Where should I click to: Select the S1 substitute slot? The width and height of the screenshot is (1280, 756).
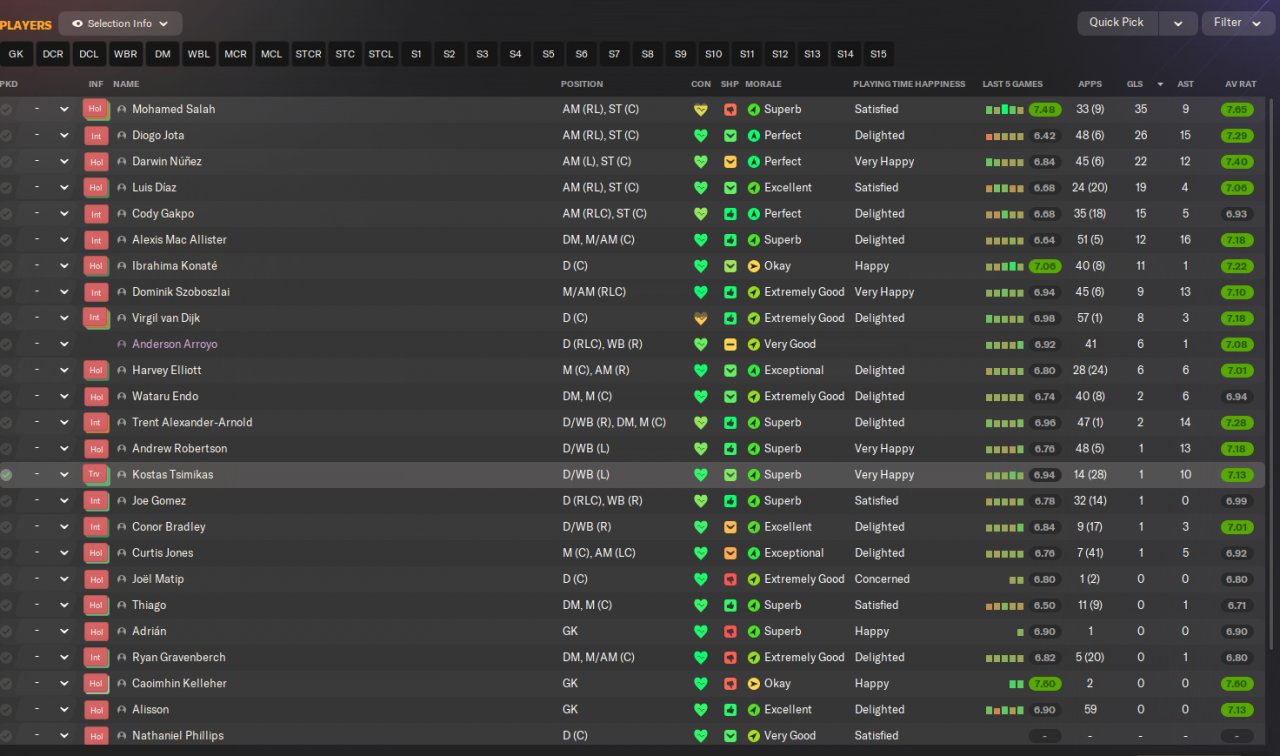[416, 54]
